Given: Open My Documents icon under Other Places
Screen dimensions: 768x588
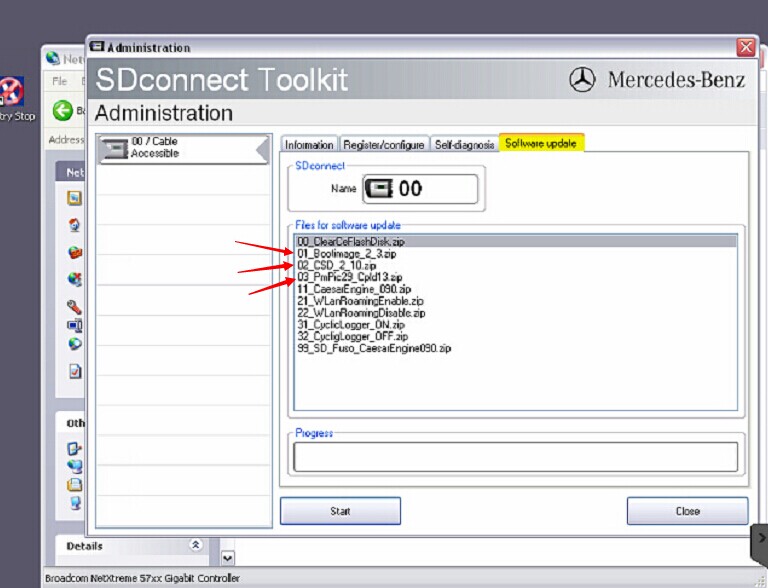Looking at the screenshot, I should click(75, 485).
